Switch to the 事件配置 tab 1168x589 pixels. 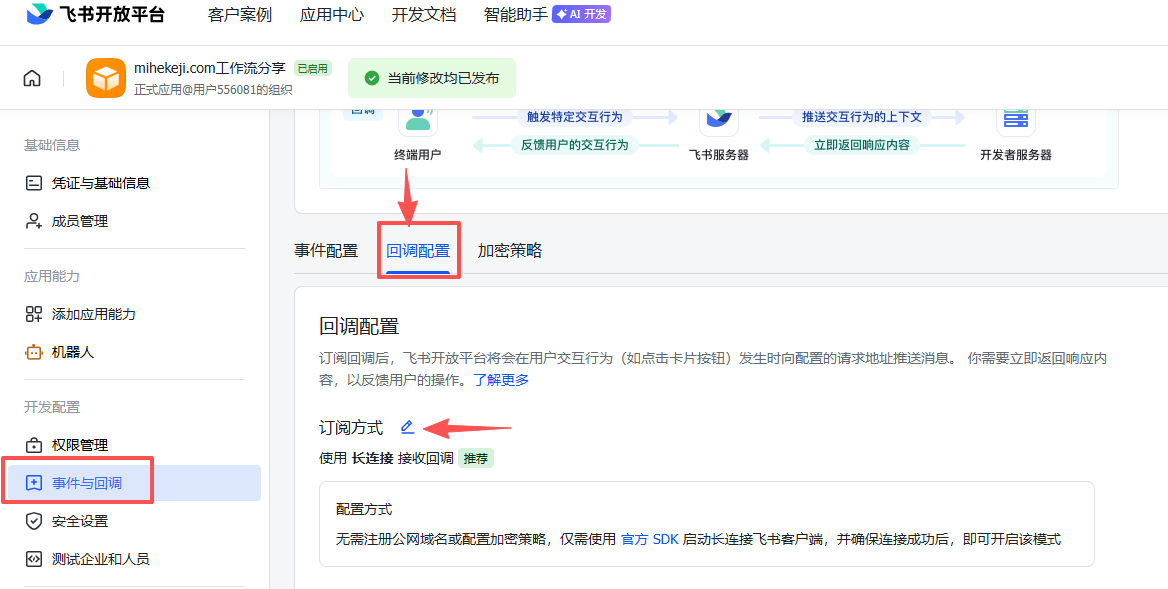pyautogui.click(x=326, y=250)
